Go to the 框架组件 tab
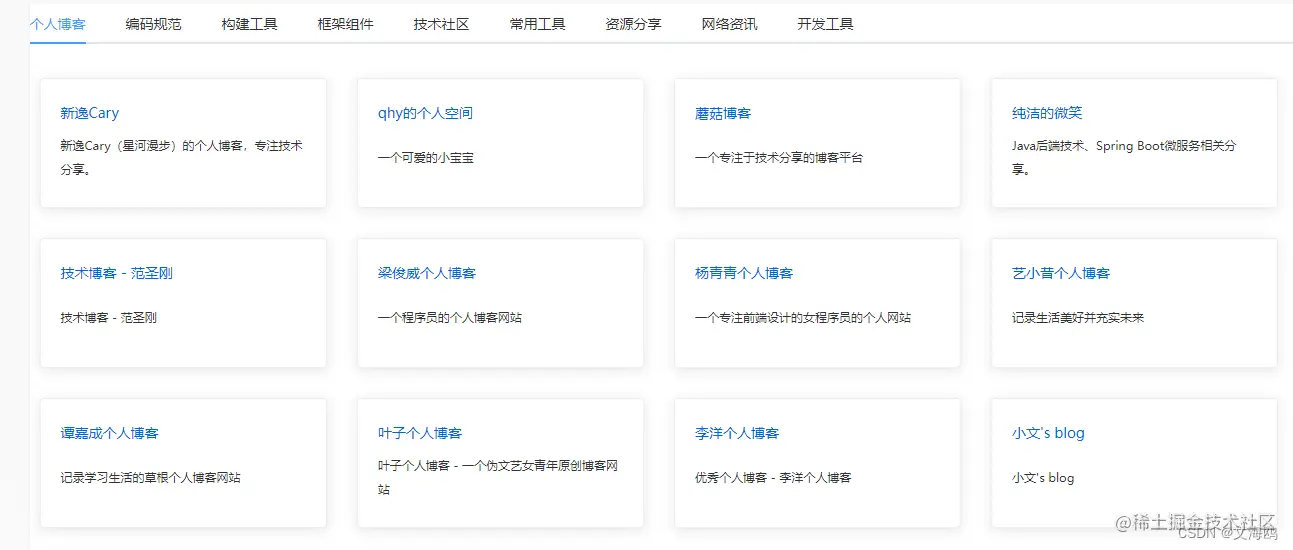Screen dimensions: 1293x550 tap(346, 24)
